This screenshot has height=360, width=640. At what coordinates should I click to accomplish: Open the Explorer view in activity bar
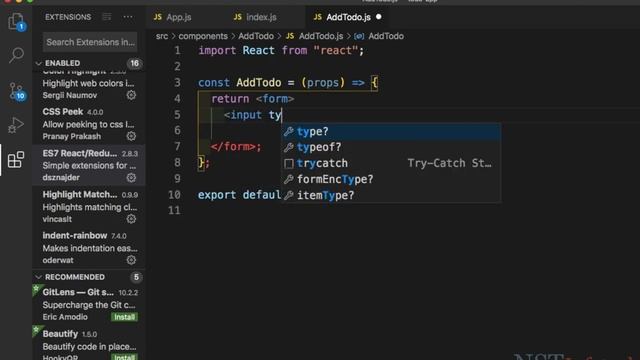pyautogui.click(x=16, y=21)
